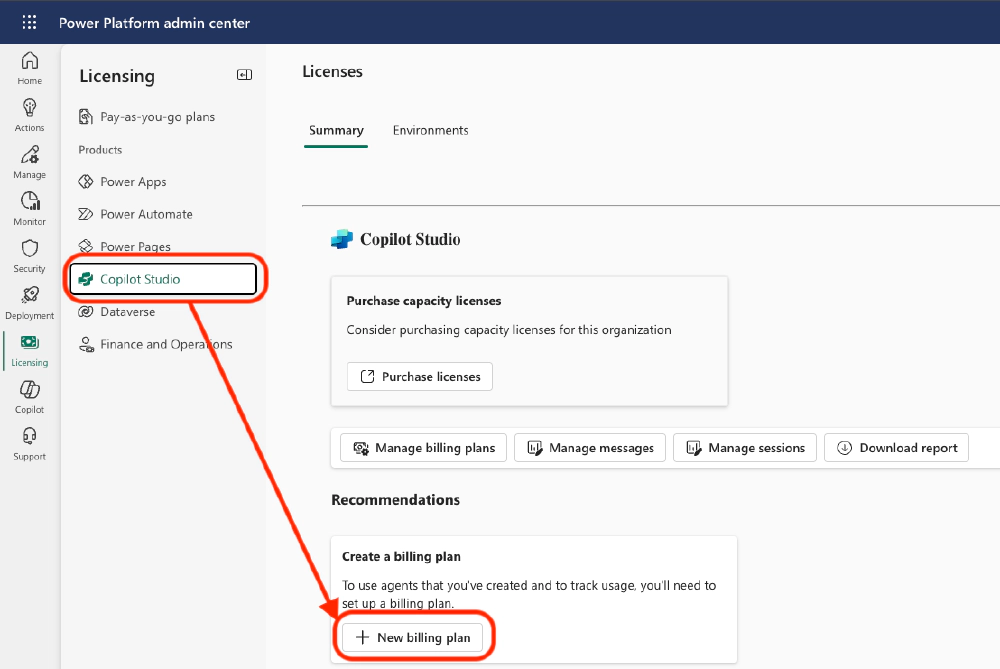
Task: Open Pay-as-you-go plans
Action: coord(147,117)
